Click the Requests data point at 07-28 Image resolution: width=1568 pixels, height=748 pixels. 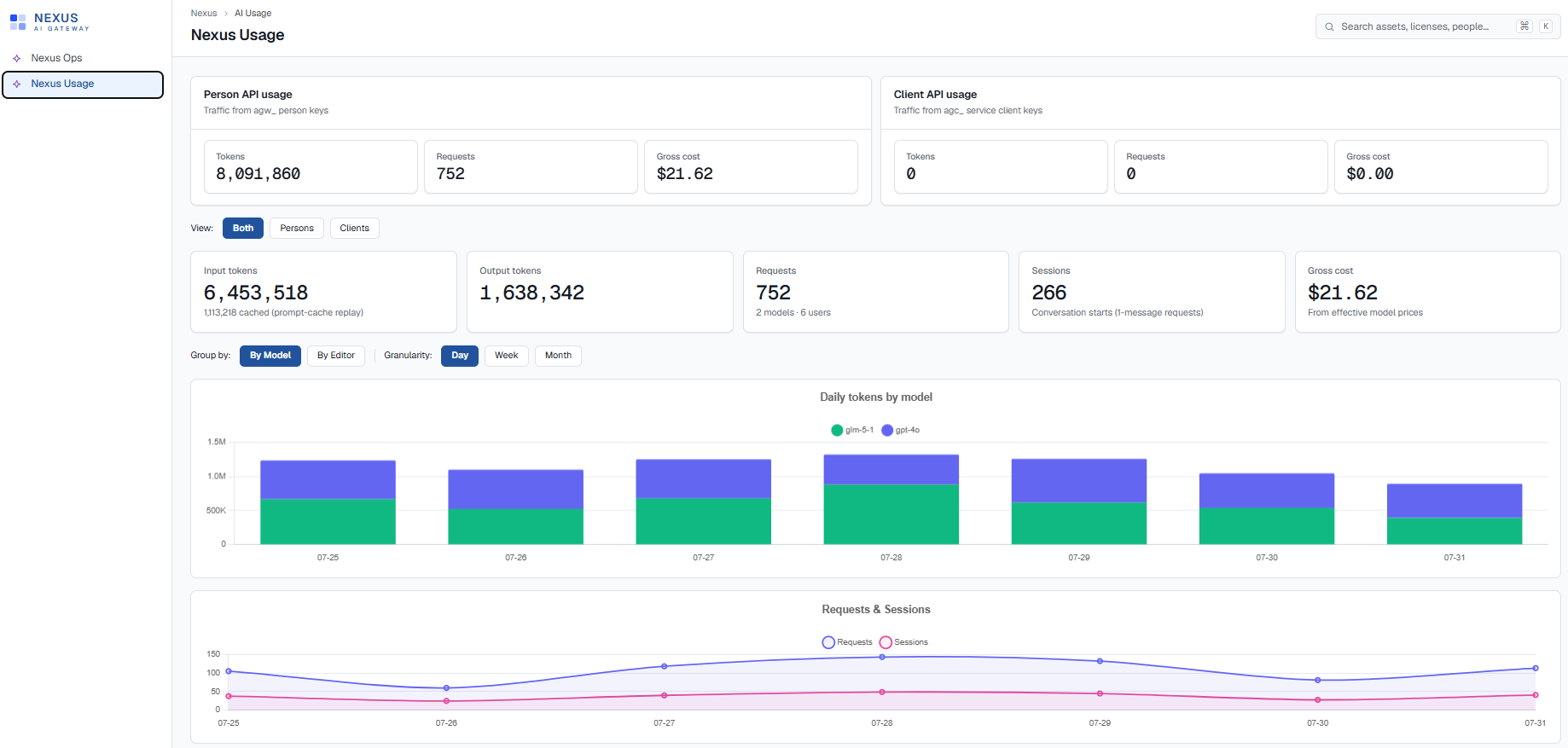882,657
